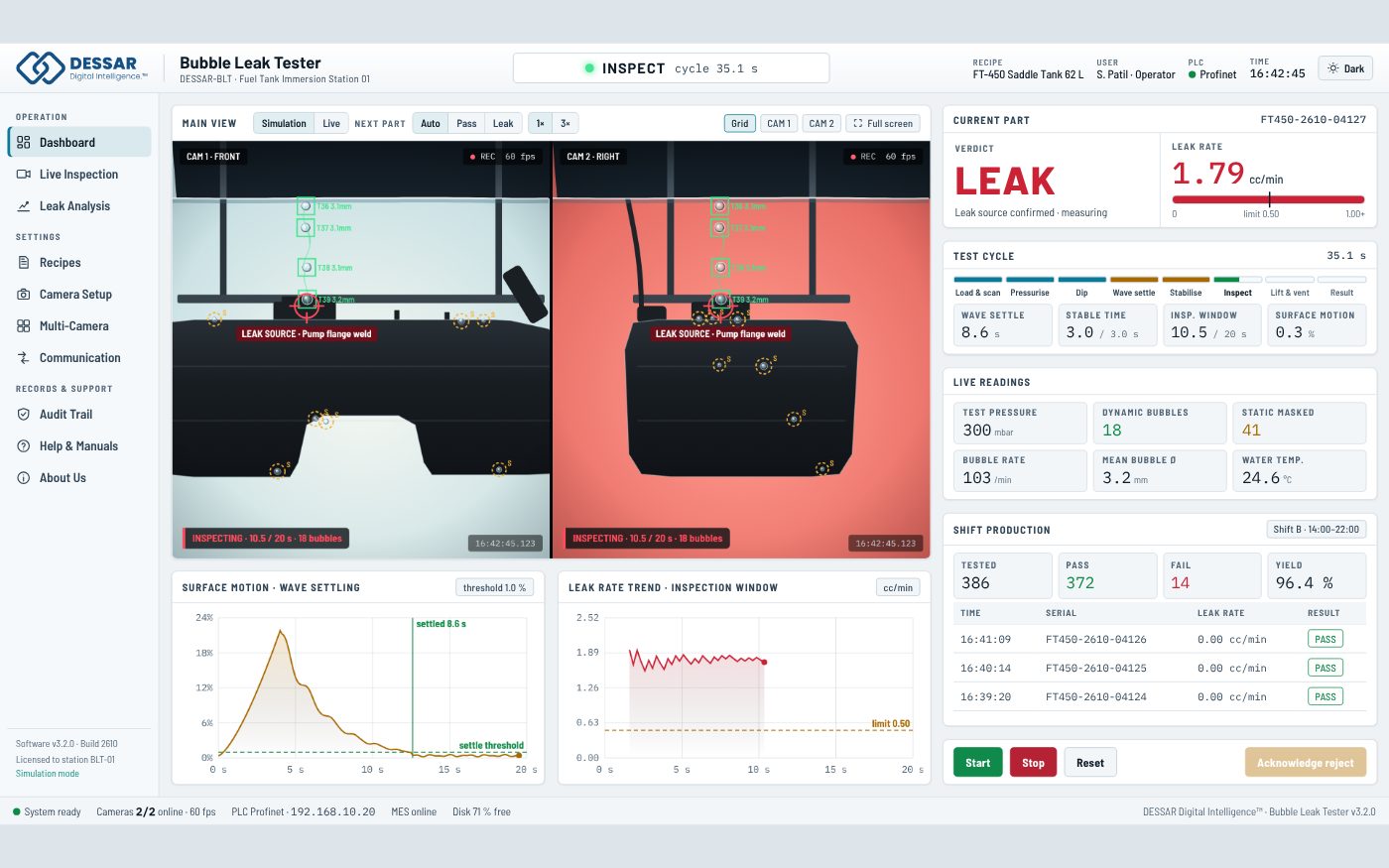The height and width of the screenshot is (868, 1389).
Task: Click the DESSAR logo icon
Action: [x=41, y=67]
